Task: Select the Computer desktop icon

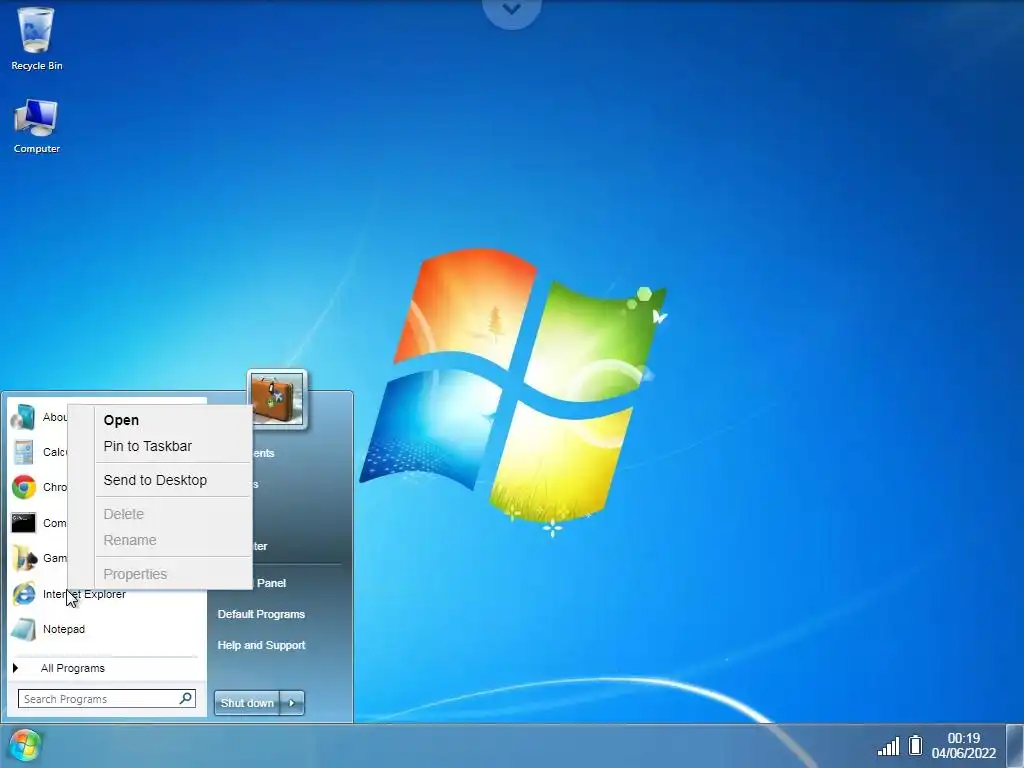Action: (36, 126)
